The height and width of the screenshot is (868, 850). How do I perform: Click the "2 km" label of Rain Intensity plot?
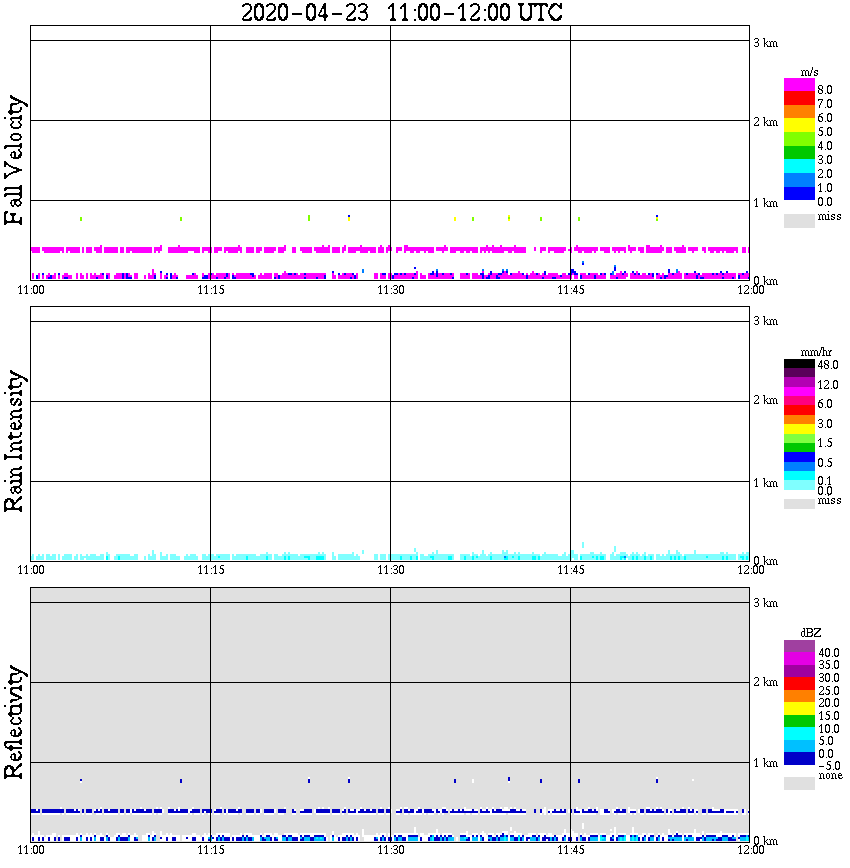pyautogui.click(x=766, y=400)
